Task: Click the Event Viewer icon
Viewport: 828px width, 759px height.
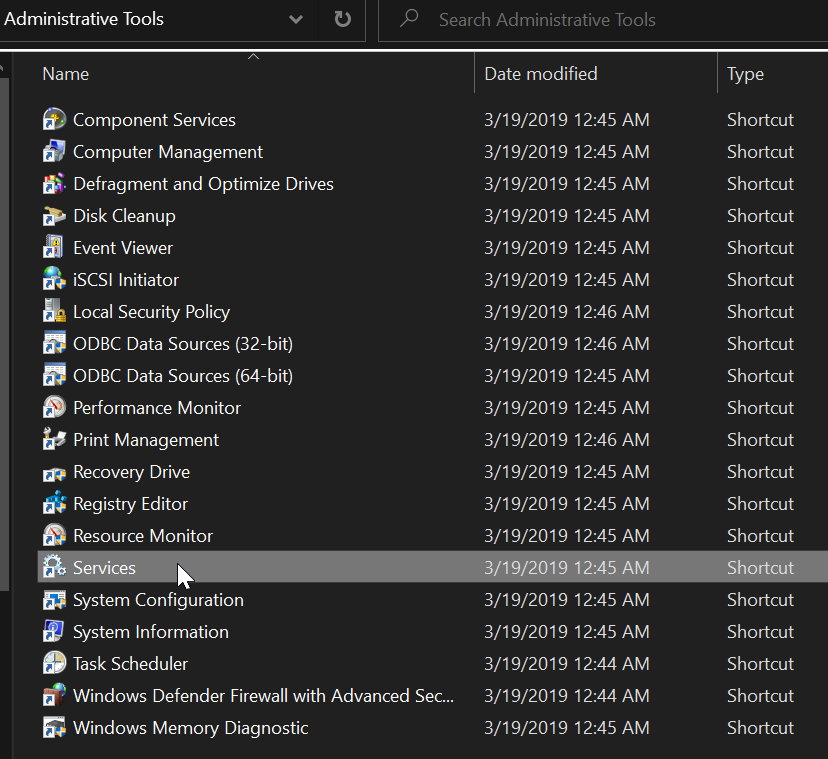Action: (x=54, y=248)
